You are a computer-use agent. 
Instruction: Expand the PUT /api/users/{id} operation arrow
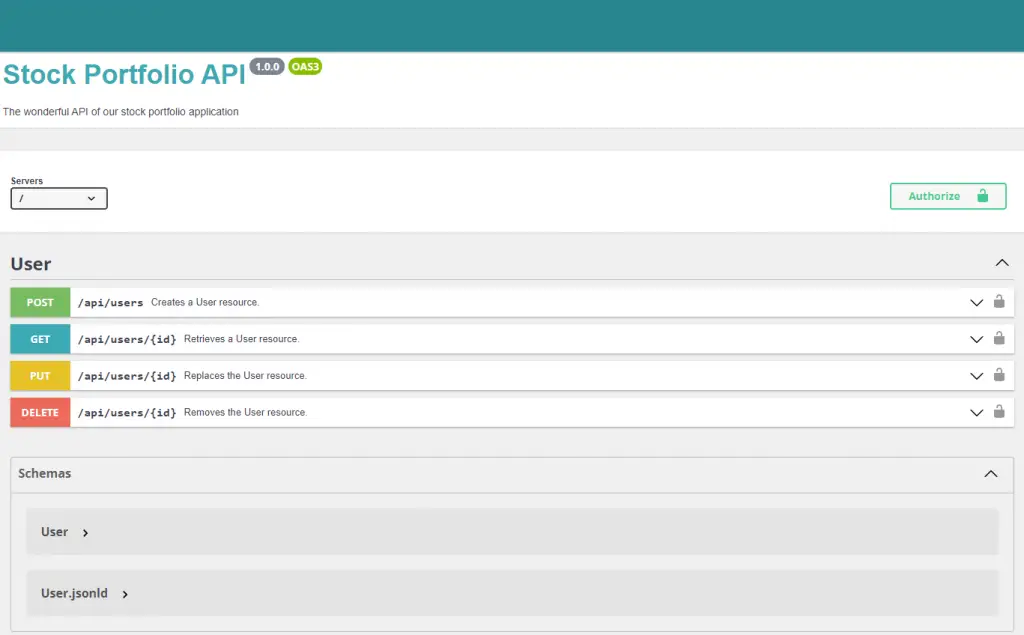(976, 376)
